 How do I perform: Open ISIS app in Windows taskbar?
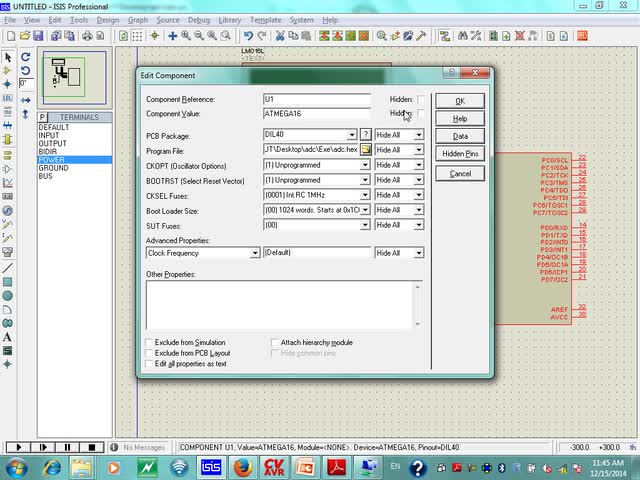click(x=211, y=467)
